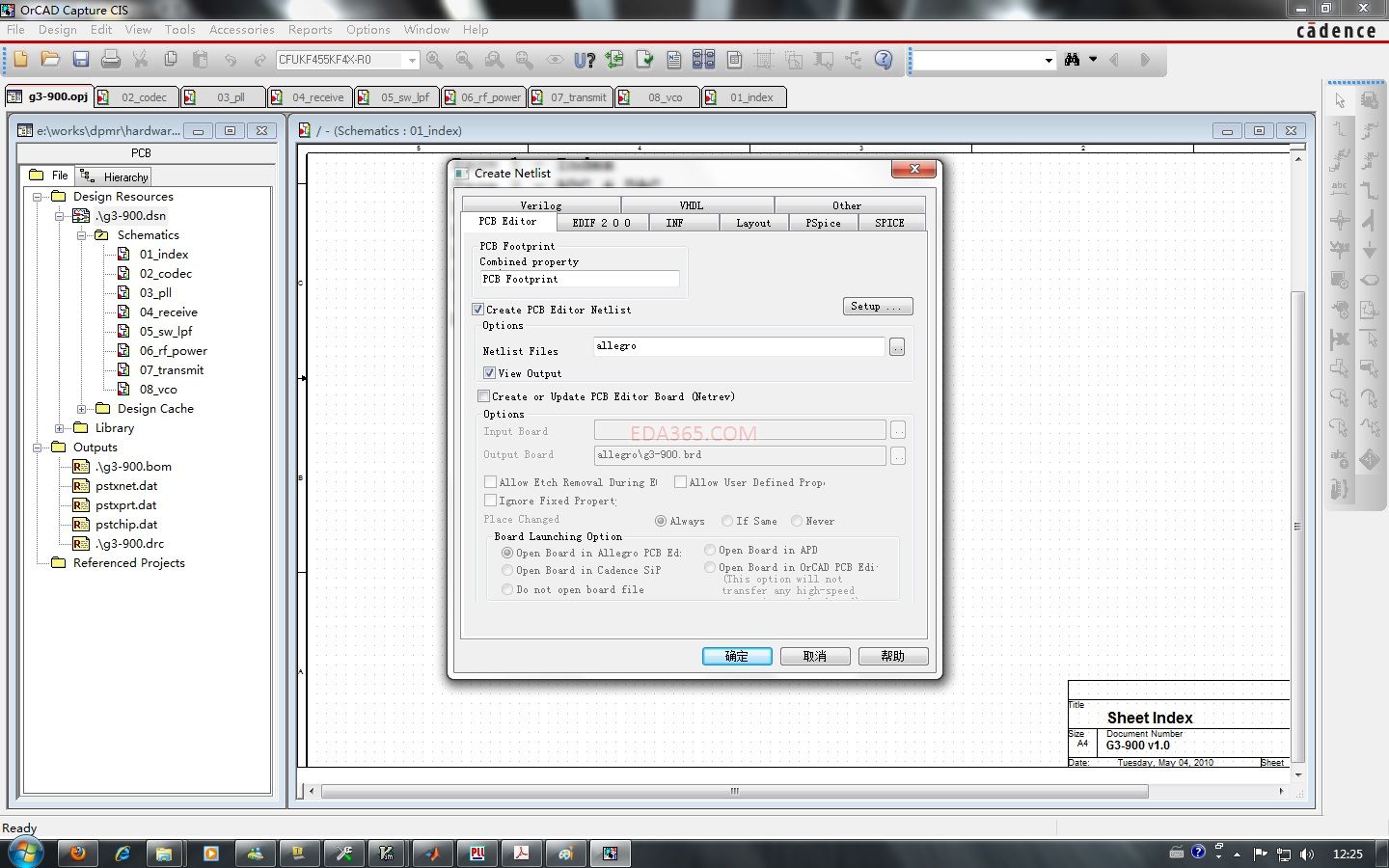
Task: Click the Netlist Files path field
Action: tap(739, 346)
